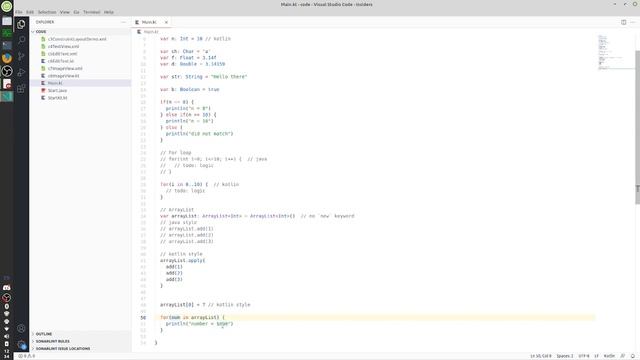The width and height of the screenshot is (640, 360).
Task: Open the Edit menu
Action: (x=30, y=12)
